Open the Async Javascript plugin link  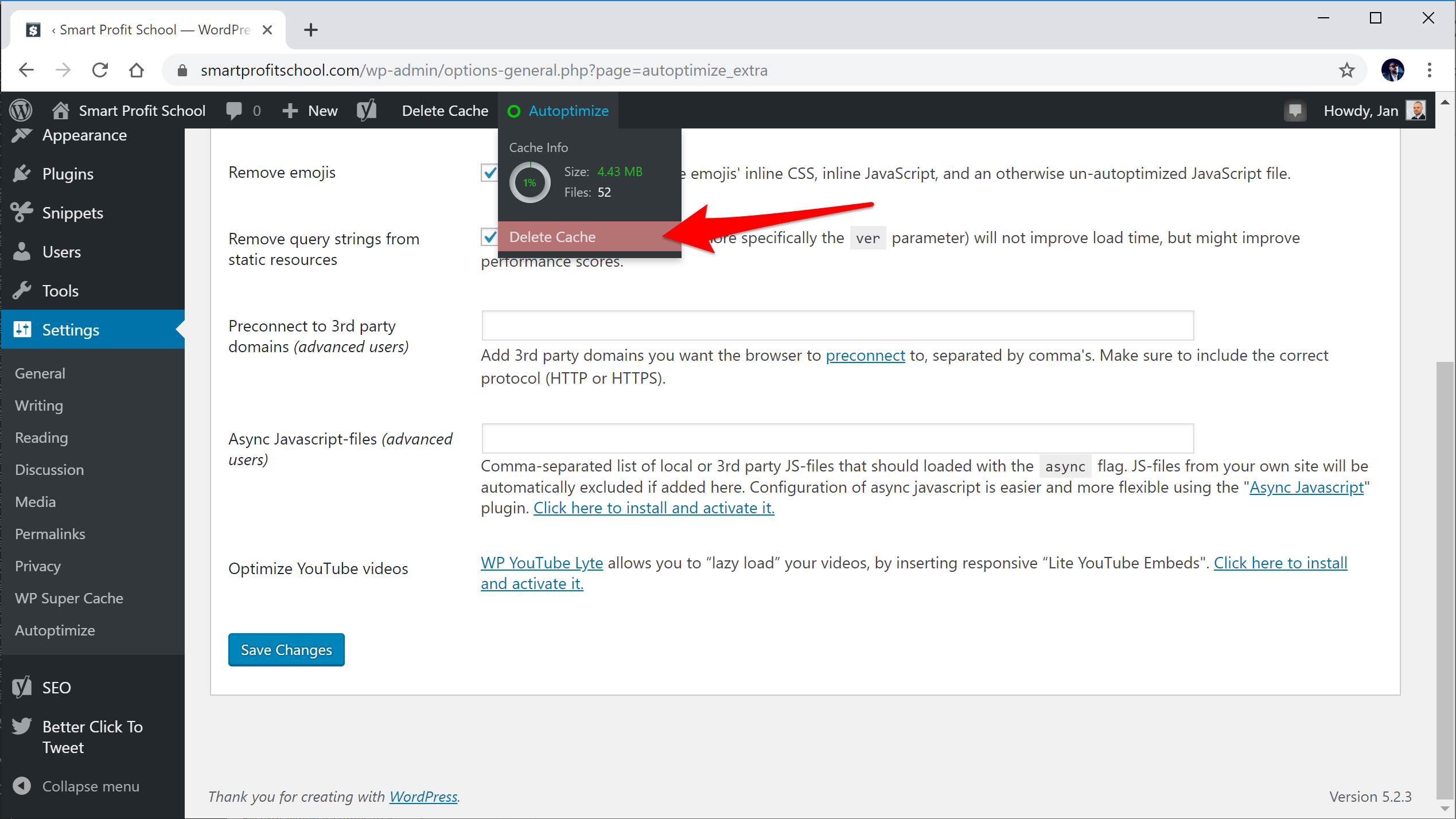tap(1306, 487)
